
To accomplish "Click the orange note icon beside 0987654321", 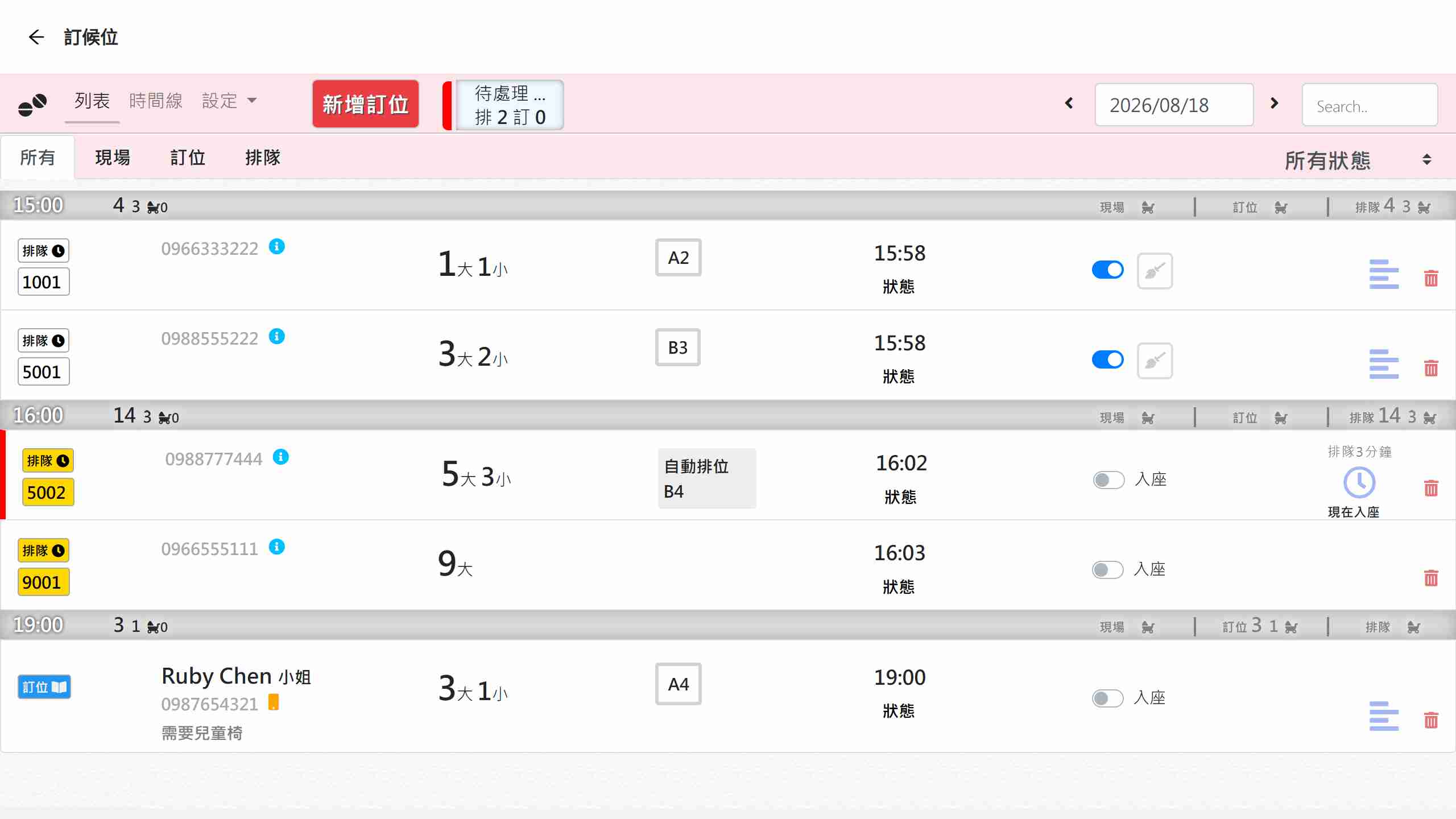I will click(x=274, y=702).
